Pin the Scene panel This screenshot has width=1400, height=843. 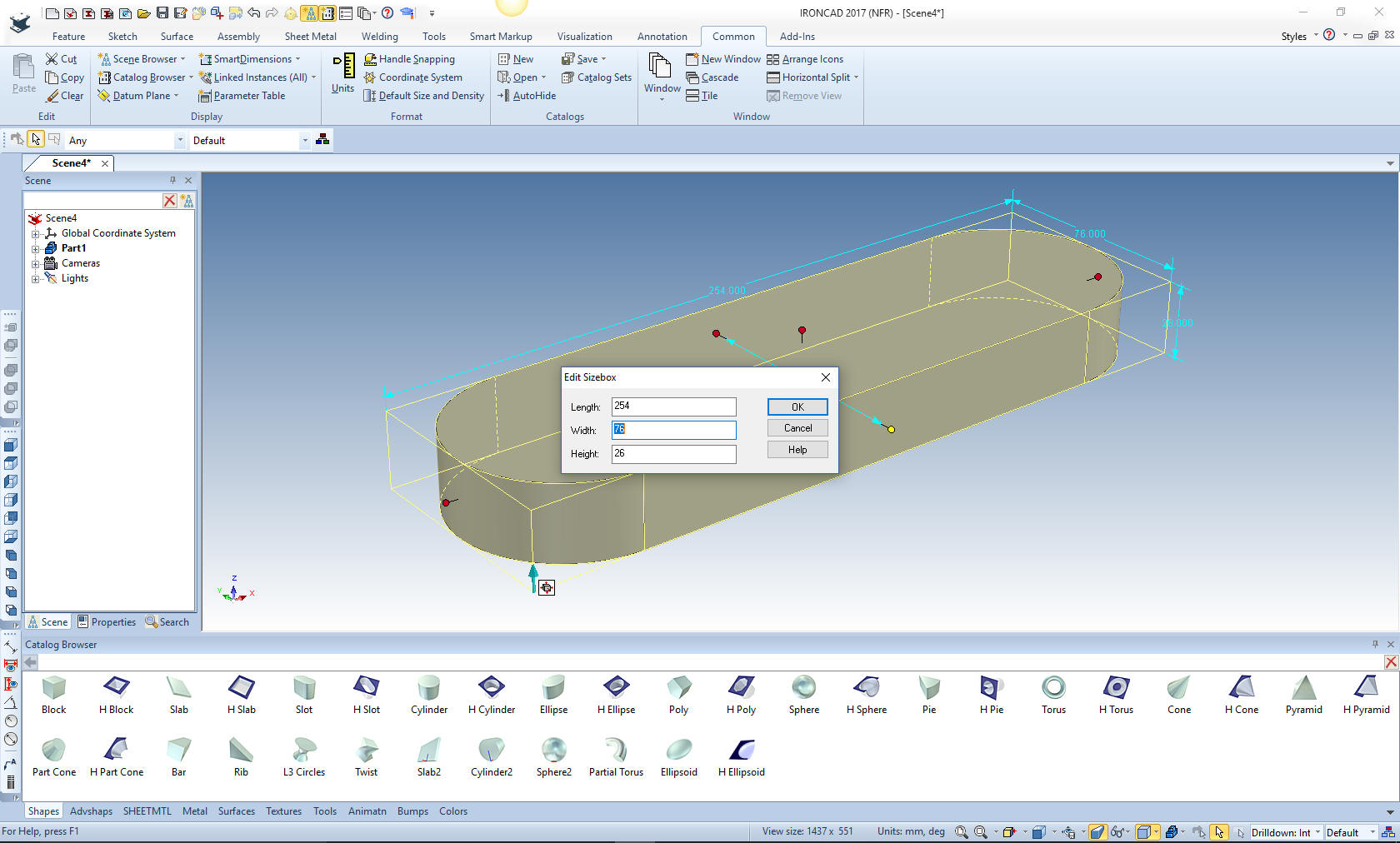pos(172,180)
